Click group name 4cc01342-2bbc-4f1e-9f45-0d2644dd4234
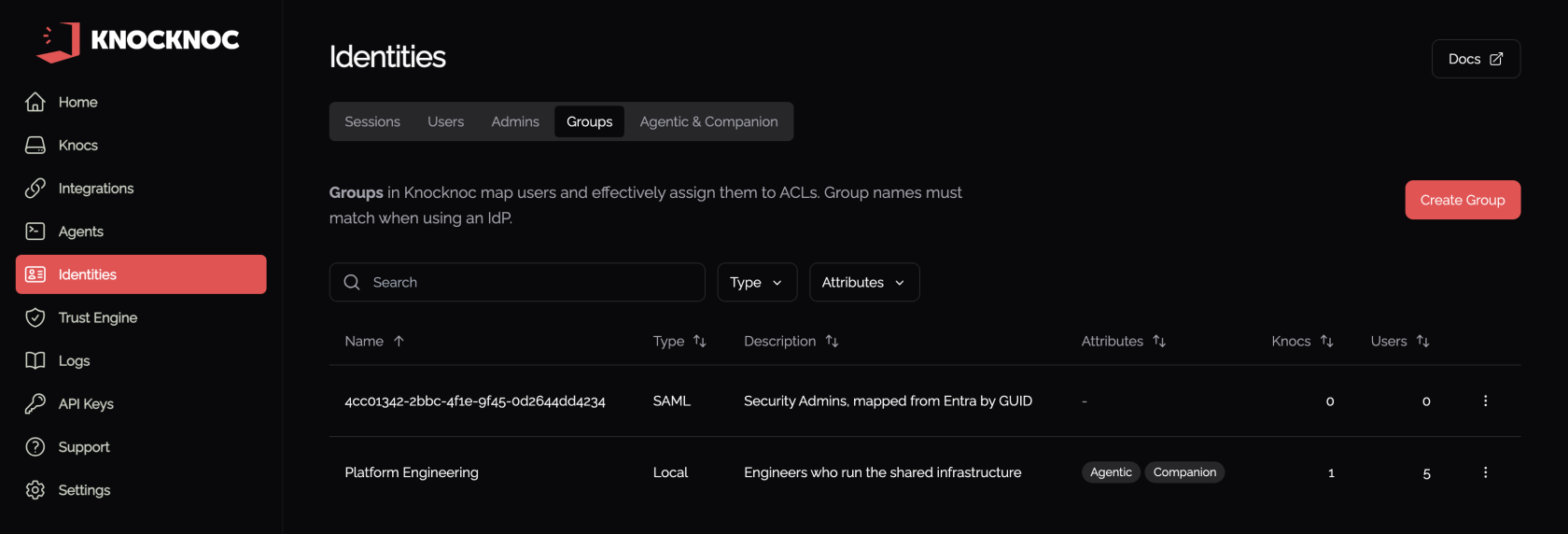 [x=475, y=400]
